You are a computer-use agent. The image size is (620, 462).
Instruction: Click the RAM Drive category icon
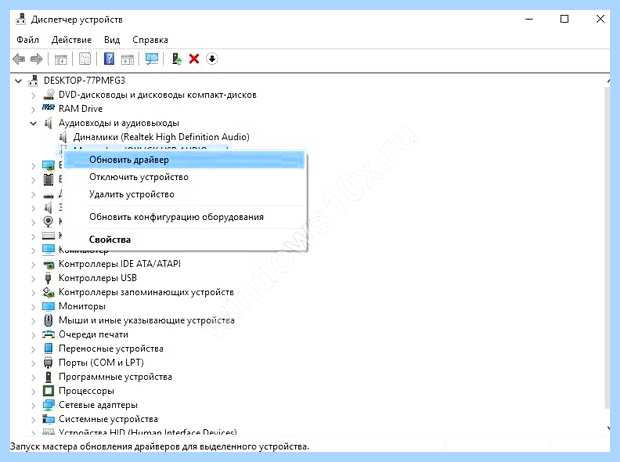click(48, 108)
